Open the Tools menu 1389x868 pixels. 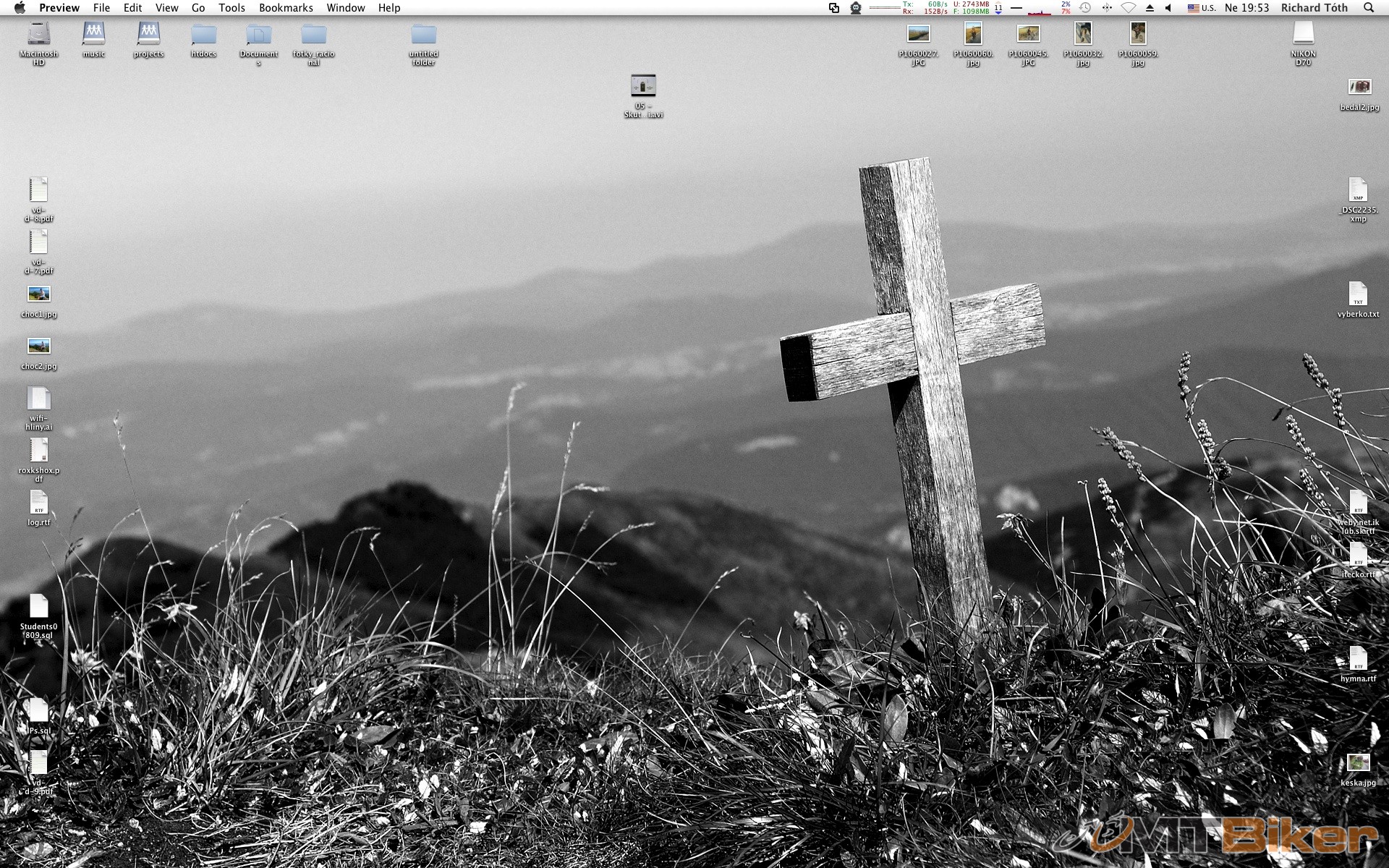(x=231, y=8)
